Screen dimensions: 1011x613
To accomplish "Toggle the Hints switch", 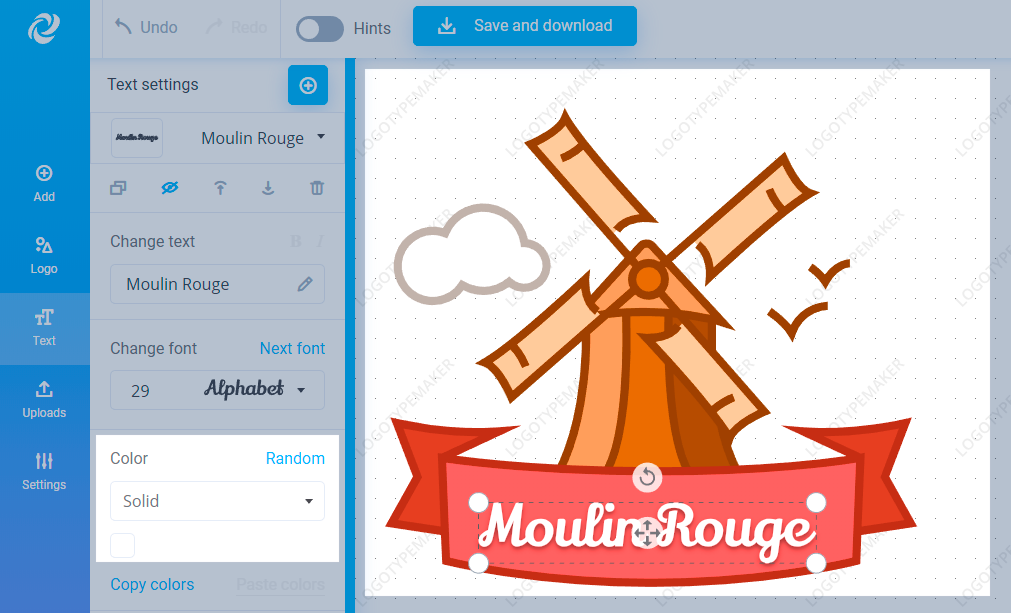I will coord(320,29).
